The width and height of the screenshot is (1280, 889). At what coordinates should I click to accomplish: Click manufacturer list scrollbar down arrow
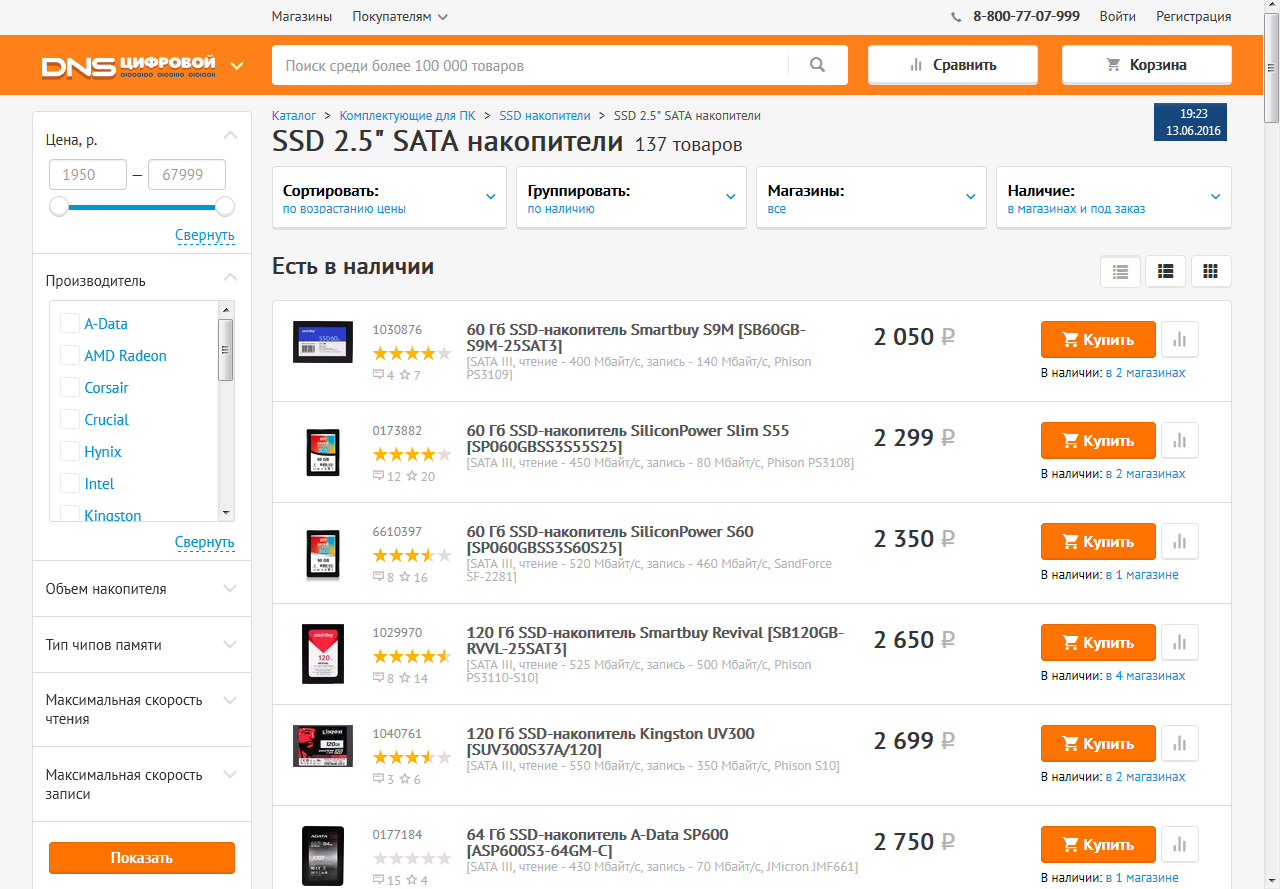coord(226,512)
